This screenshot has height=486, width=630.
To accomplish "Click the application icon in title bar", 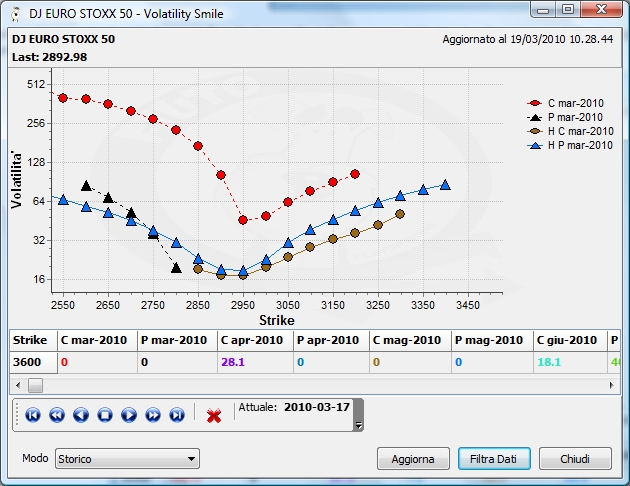I will 16,14.
